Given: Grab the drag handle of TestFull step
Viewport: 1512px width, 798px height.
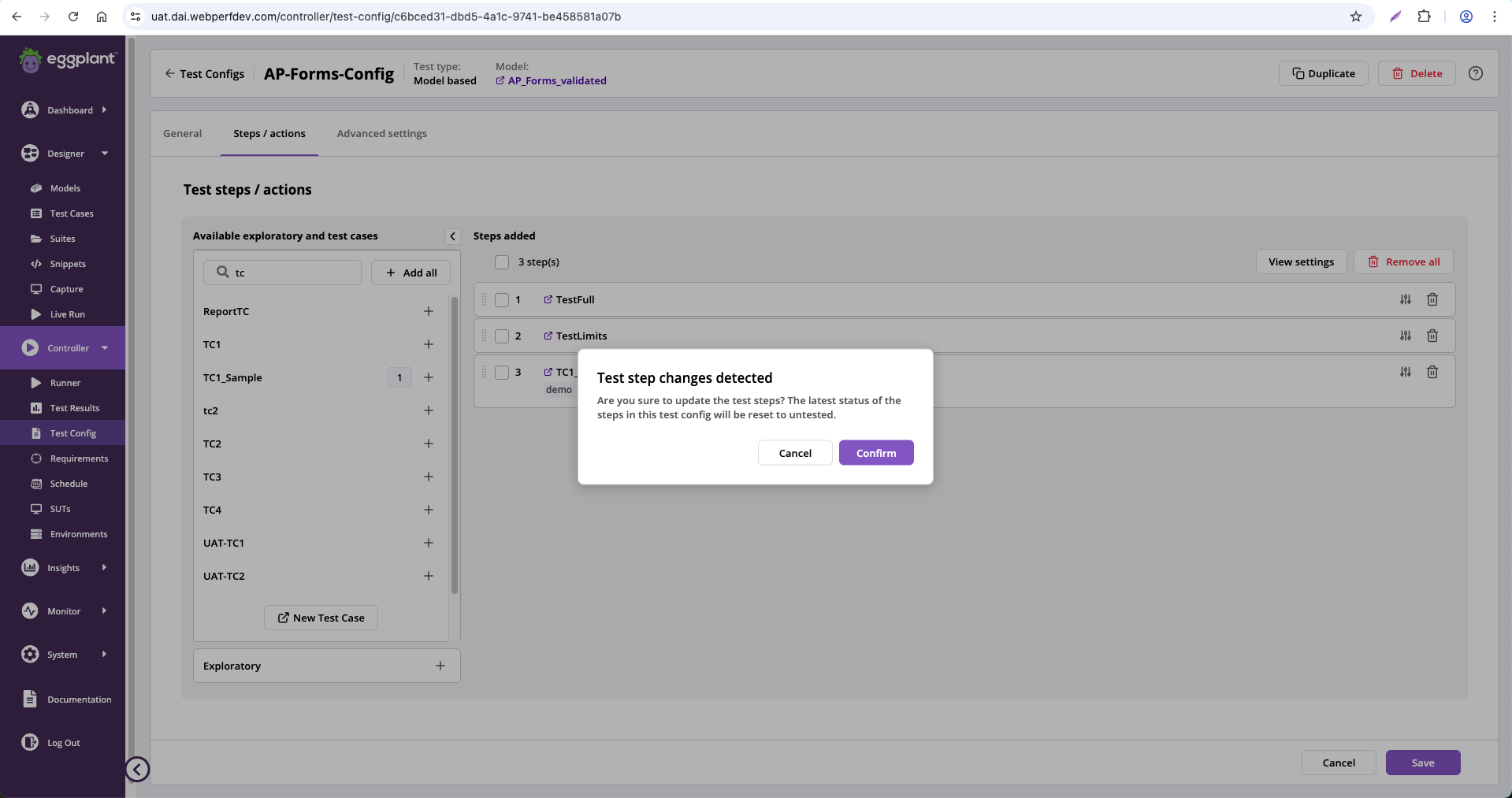Looking at the screenshot, I should click(484, 299).
